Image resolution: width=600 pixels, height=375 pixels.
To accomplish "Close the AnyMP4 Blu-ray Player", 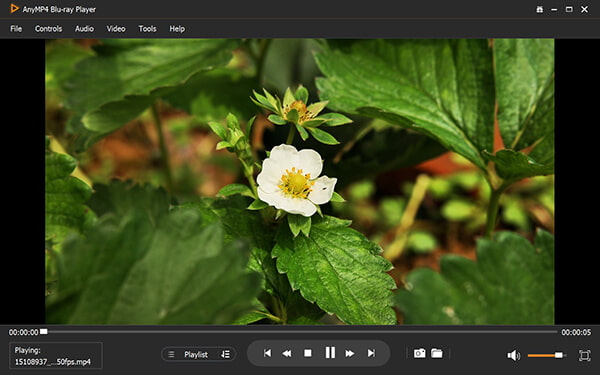I will coord(584,10).
